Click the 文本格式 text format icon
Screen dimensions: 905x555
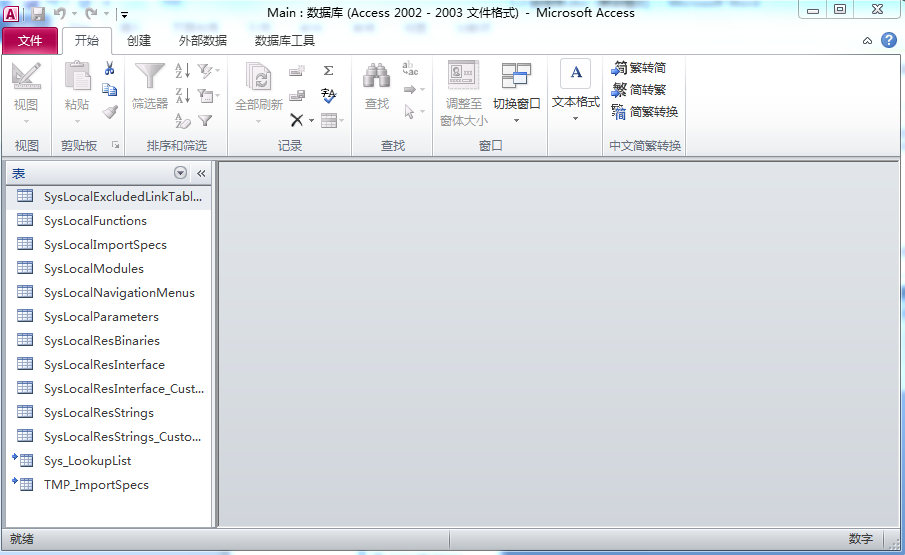pos(575,73)
